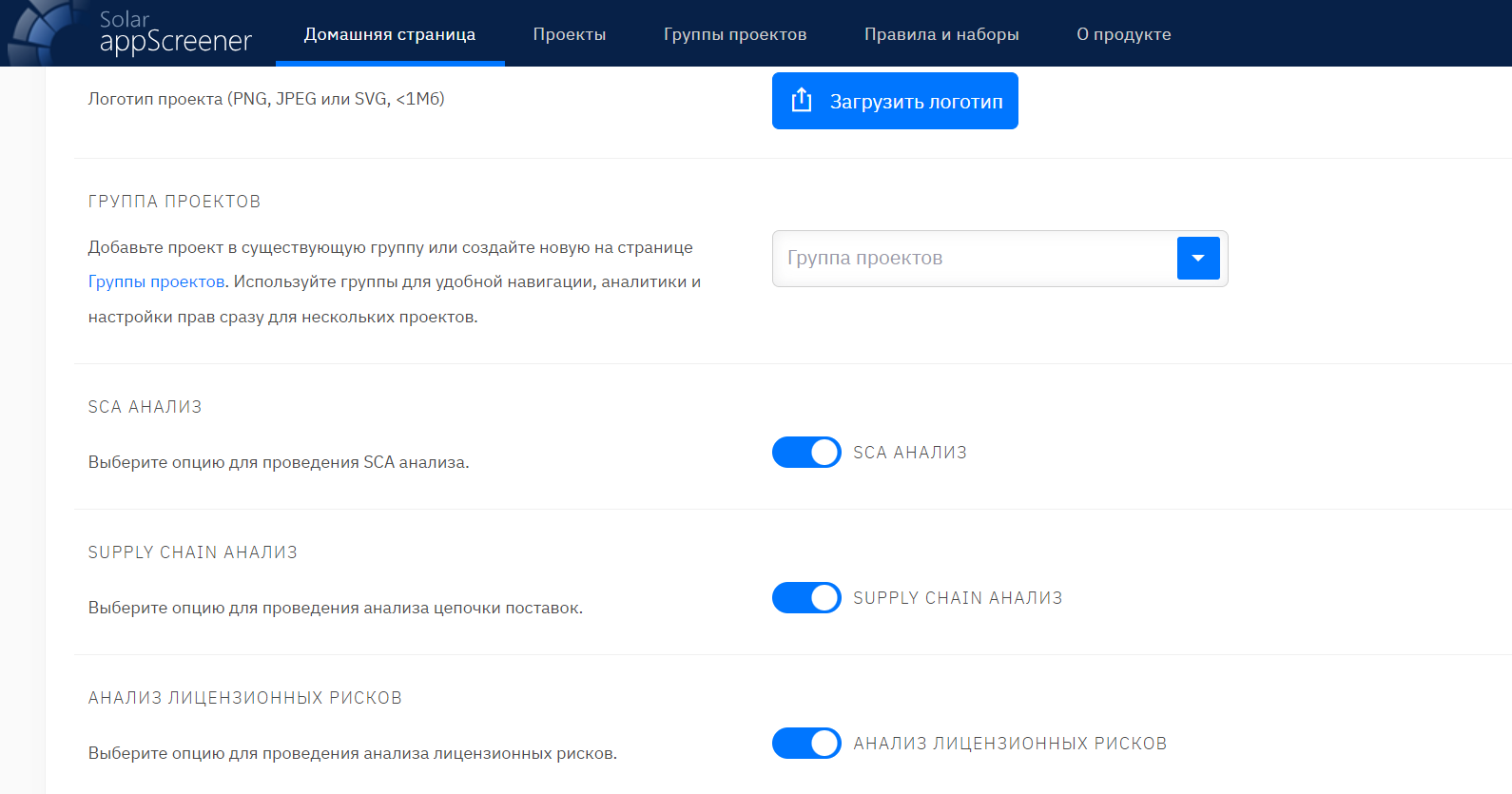Disable the SUPPLY CHAIN АНАЛИЗ switch
The width and height of the screenshot is (1512, 794).
[x=806, y=598]
